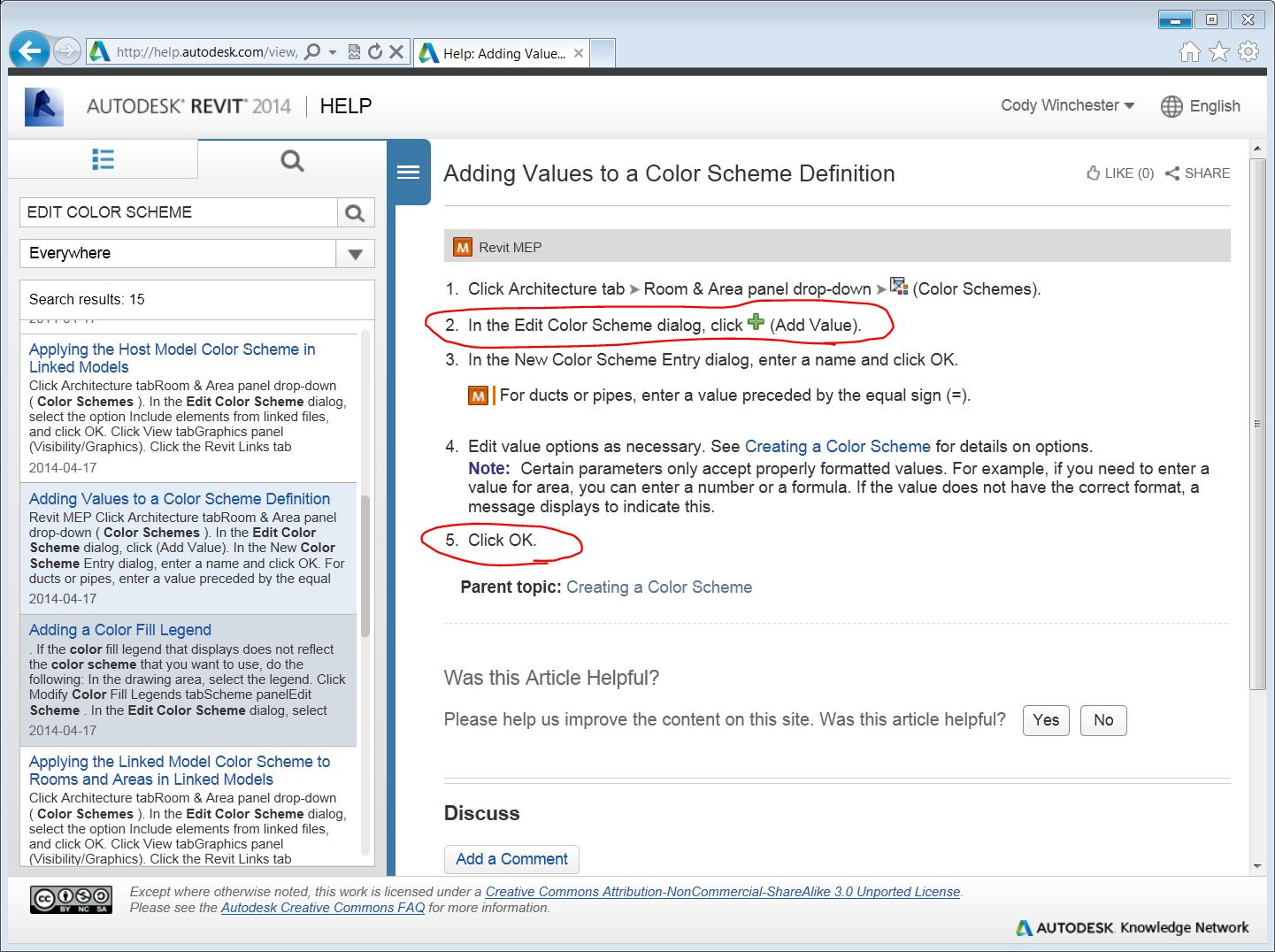Click the AUTODESK REVIT 2014 header text
This screenshot has height=952, width=1275.
coord(189,106)
